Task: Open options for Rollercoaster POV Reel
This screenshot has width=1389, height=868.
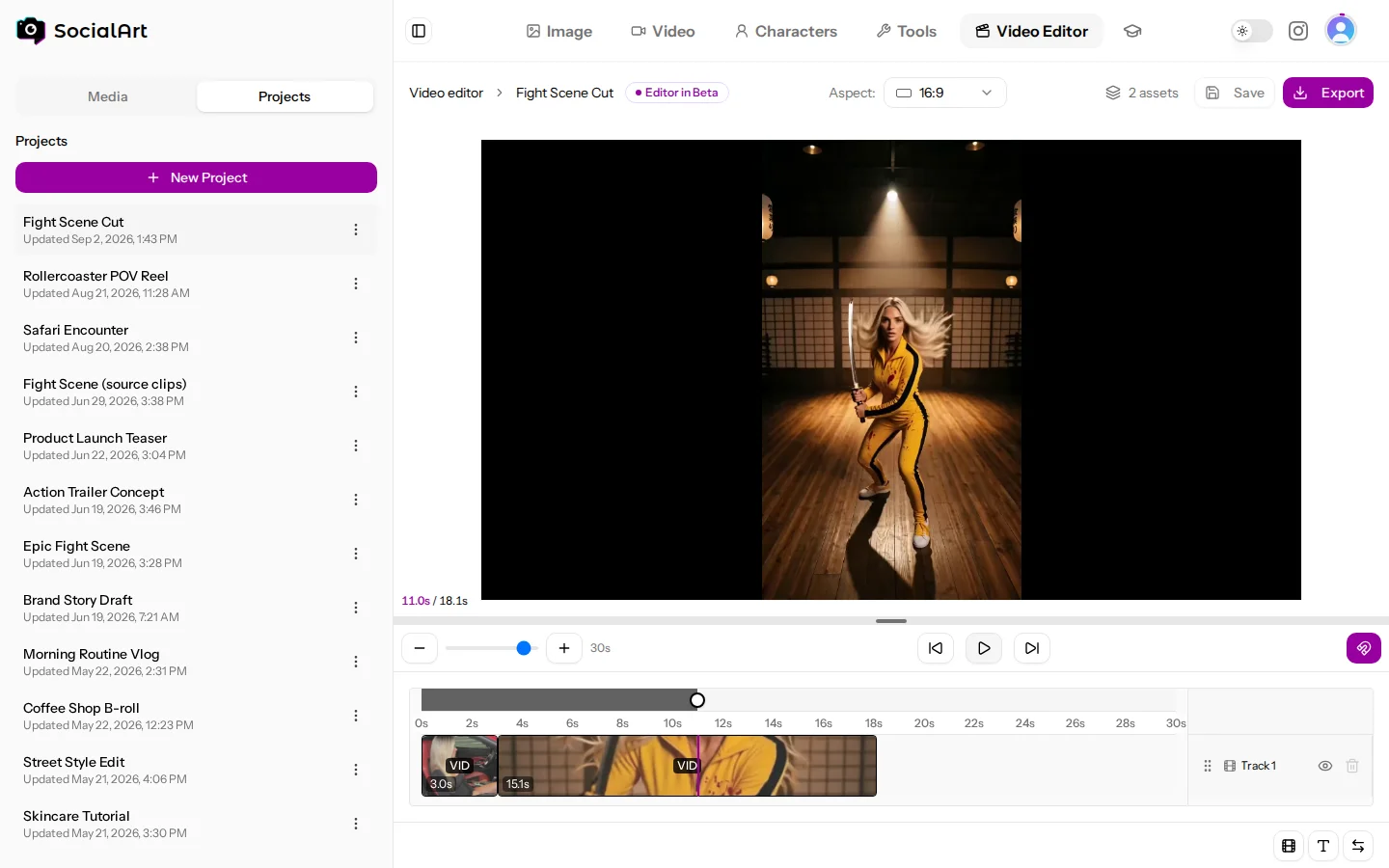Action: click(356, 284)
